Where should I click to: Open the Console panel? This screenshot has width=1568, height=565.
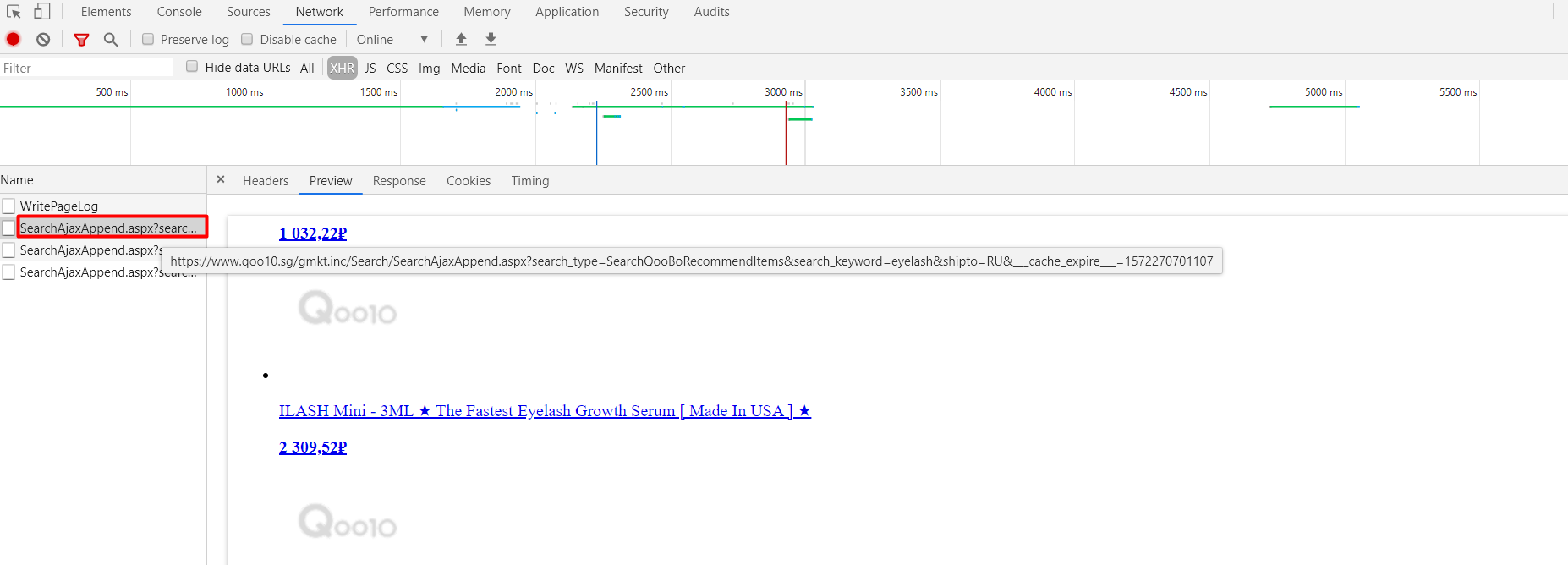point(179,12)
